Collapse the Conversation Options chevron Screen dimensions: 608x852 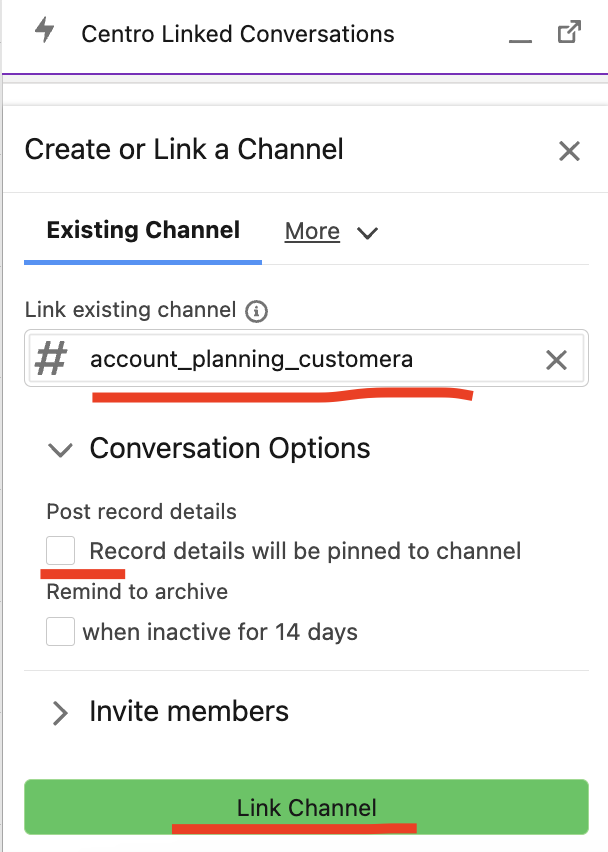(x=60, y=450)
